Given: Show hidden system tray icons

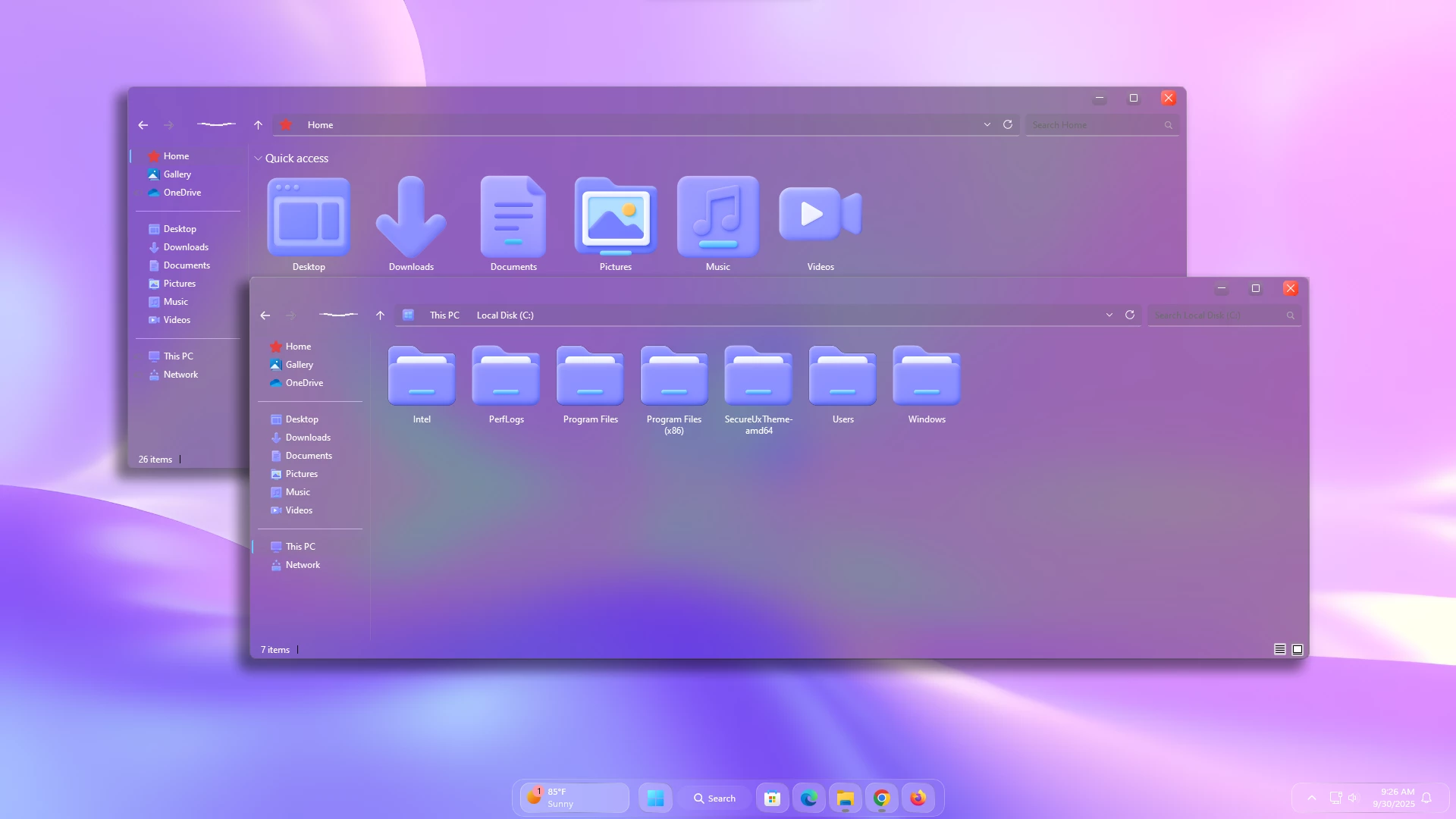Looking at the screenshot, I should pyautogui.click(x=1311, y=798).
